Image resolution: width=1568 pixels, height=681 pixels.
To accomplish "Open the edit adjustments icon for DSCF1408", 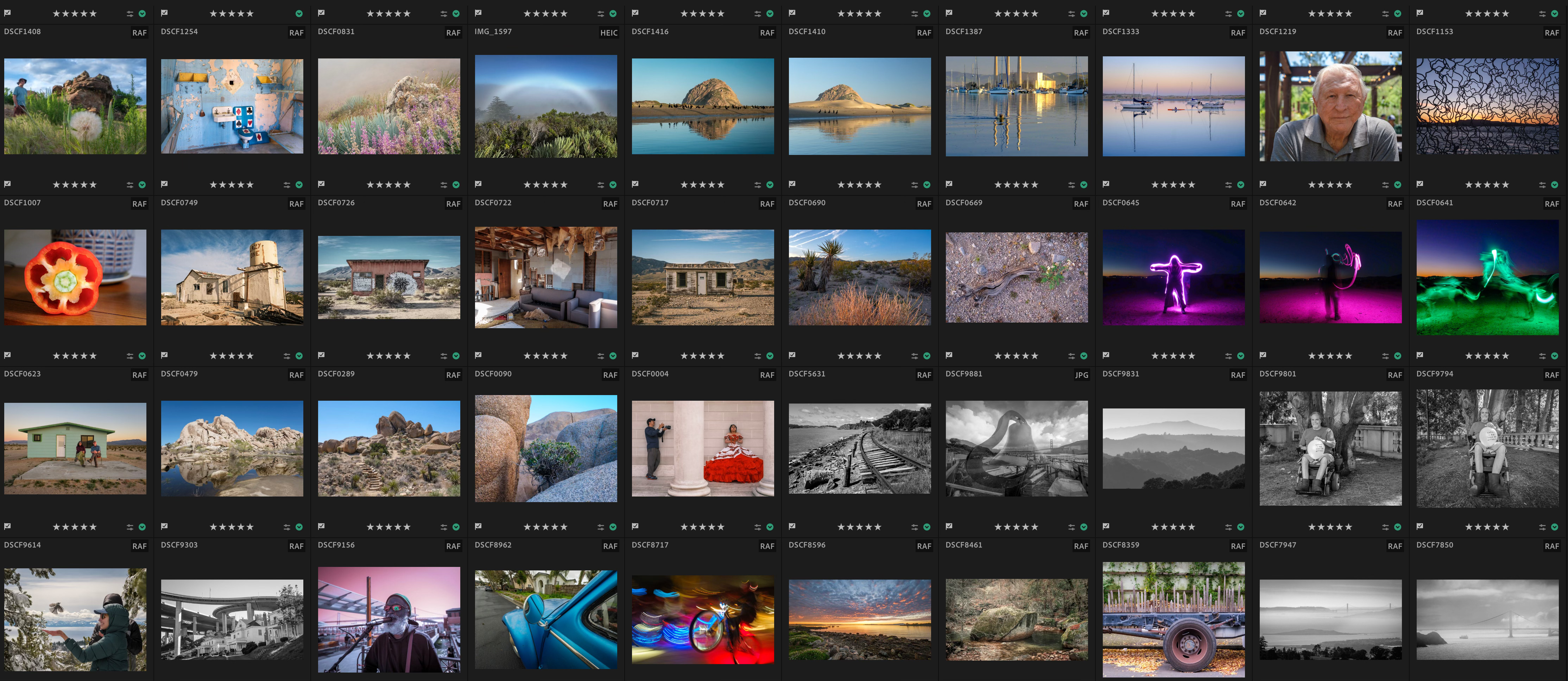I will [129, 13].
